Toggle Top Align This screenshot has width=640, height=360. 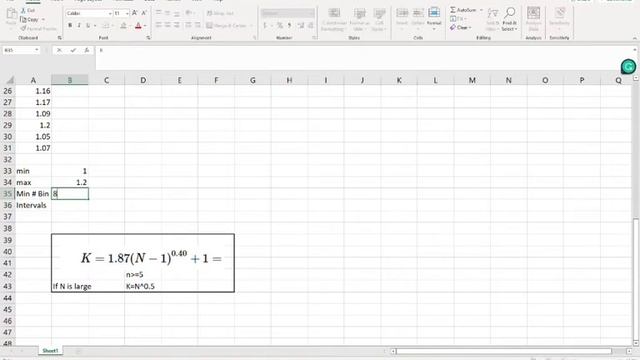point(159,13)
